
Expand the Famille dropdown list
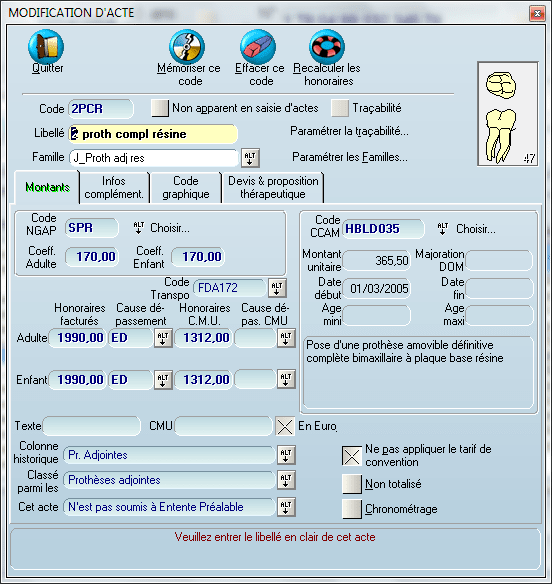pos(250,158)
